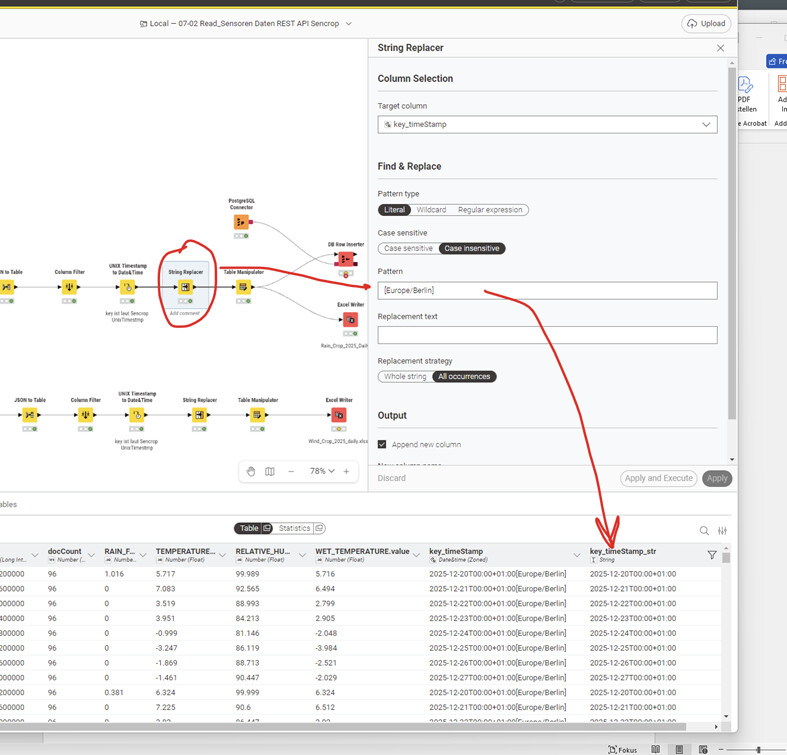The image size is (787, 755).
Task: Set matching to Case sensitive
Action: click(x=408, y=248)
